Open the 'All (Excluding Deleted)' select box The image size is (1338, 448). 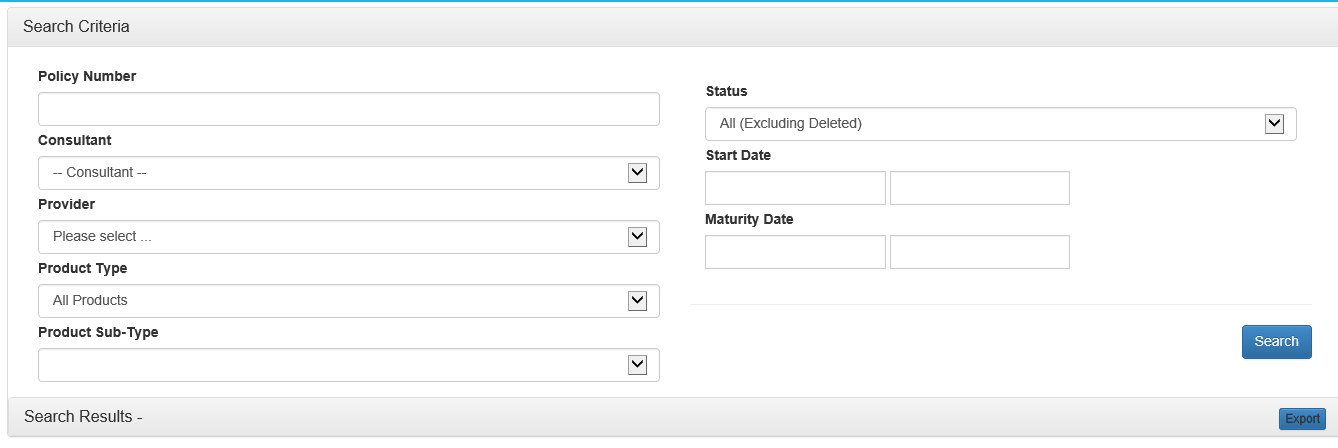(980, 124)
